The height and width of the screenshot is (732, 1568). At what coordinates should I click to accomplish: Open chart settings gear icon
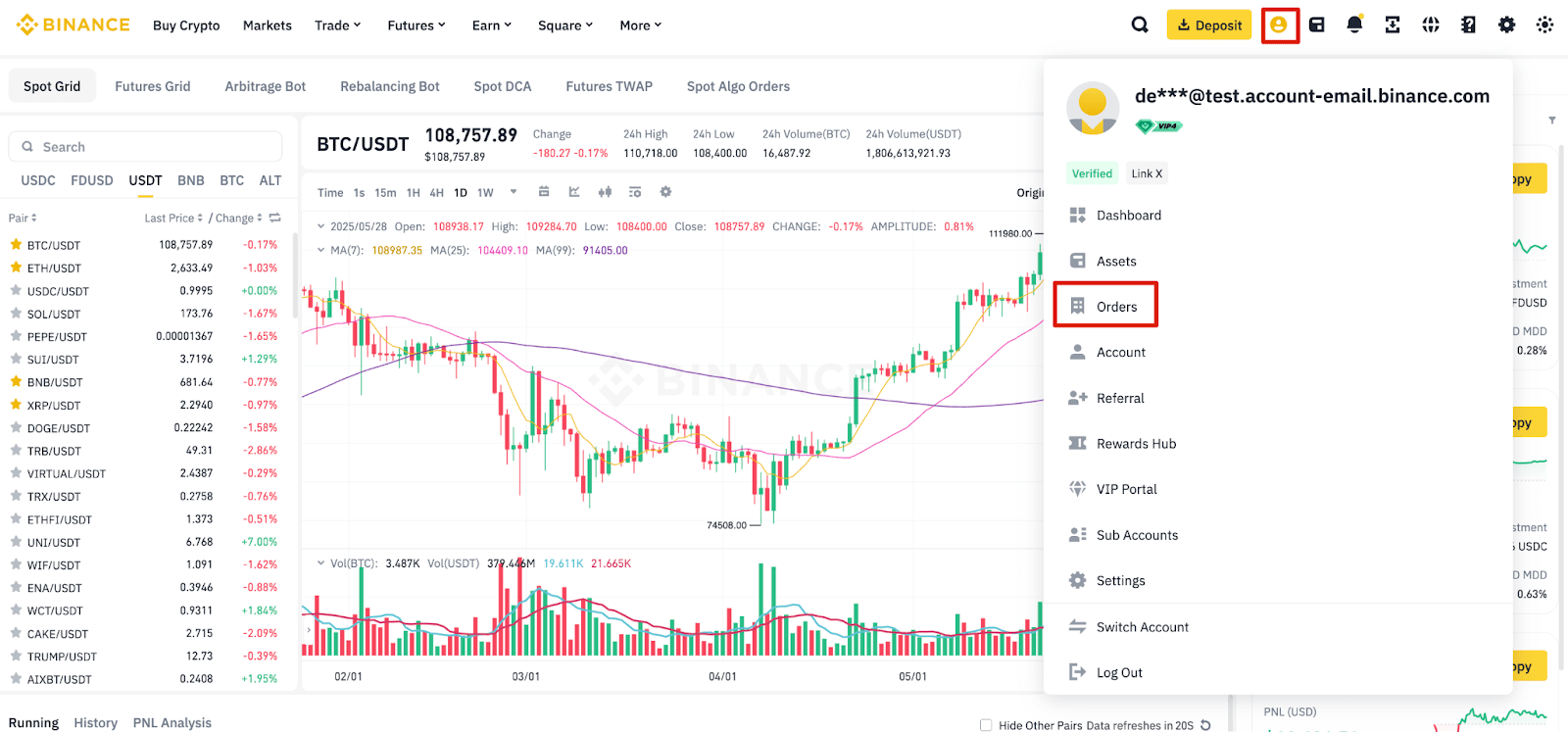tap(665, 192)
